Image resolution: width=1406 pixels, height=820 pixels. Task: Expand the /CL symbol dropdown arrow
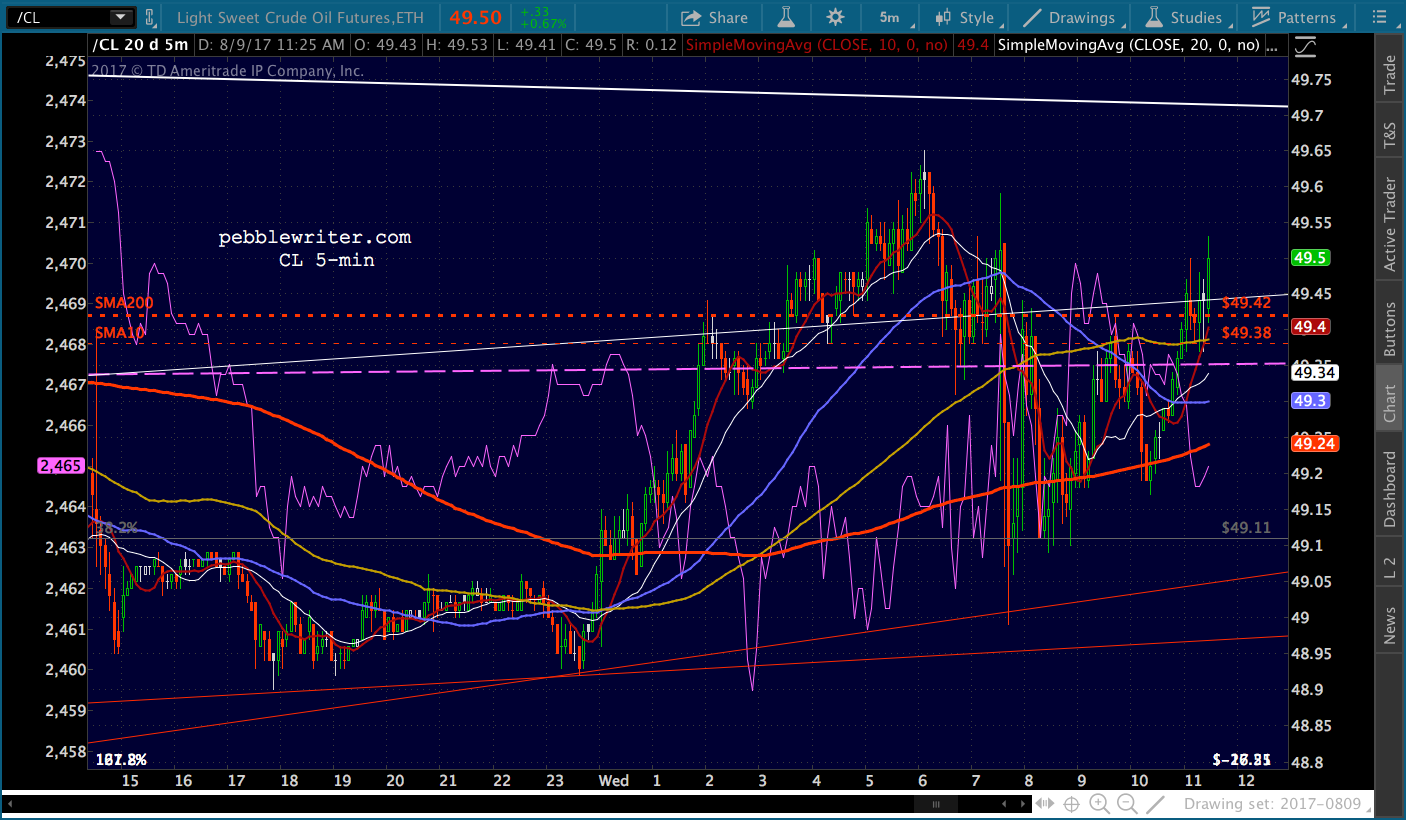(120, 17)
